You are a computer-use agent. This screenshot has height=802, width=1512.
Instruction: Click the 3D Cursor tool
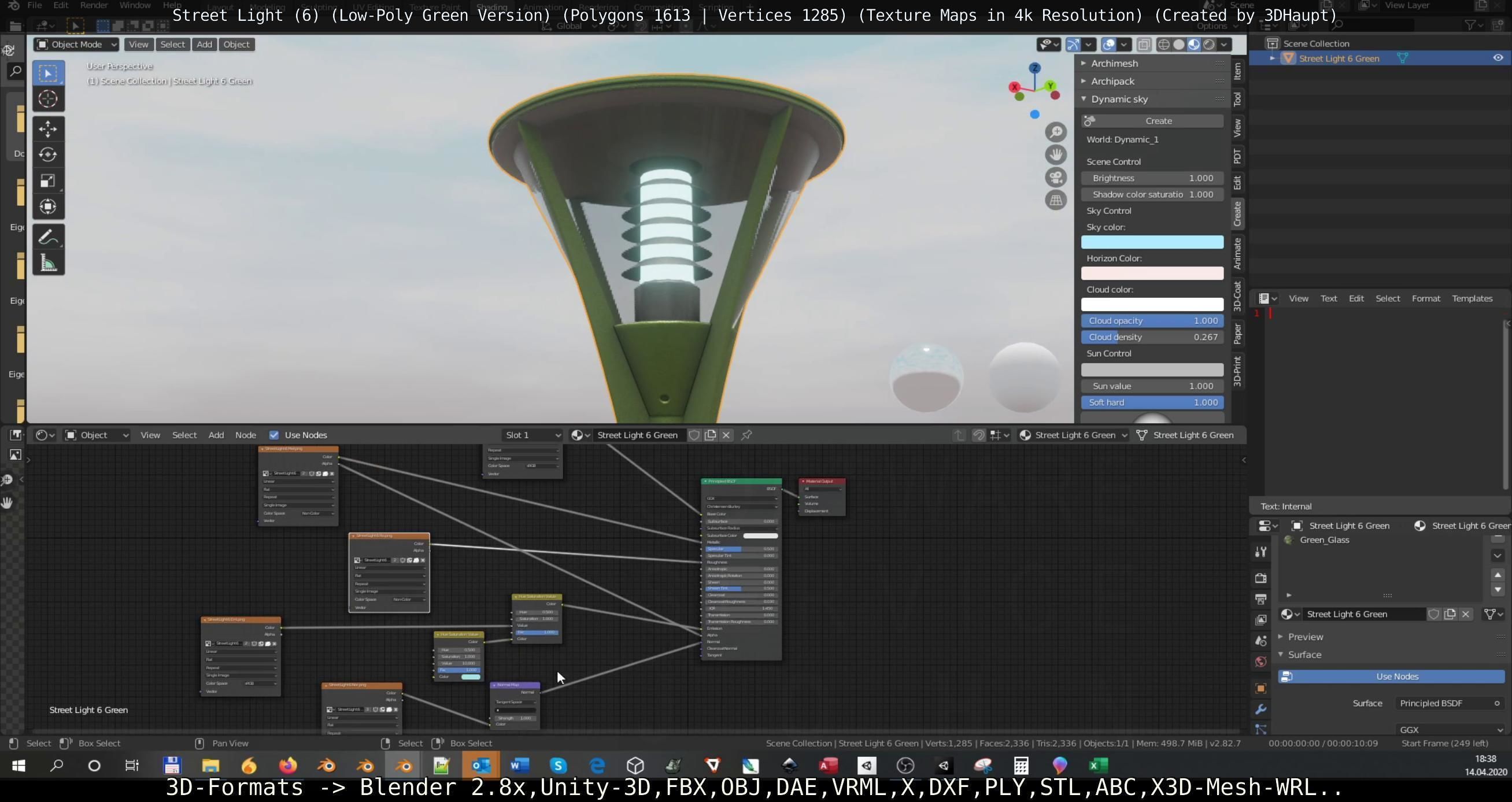point(48,99)
